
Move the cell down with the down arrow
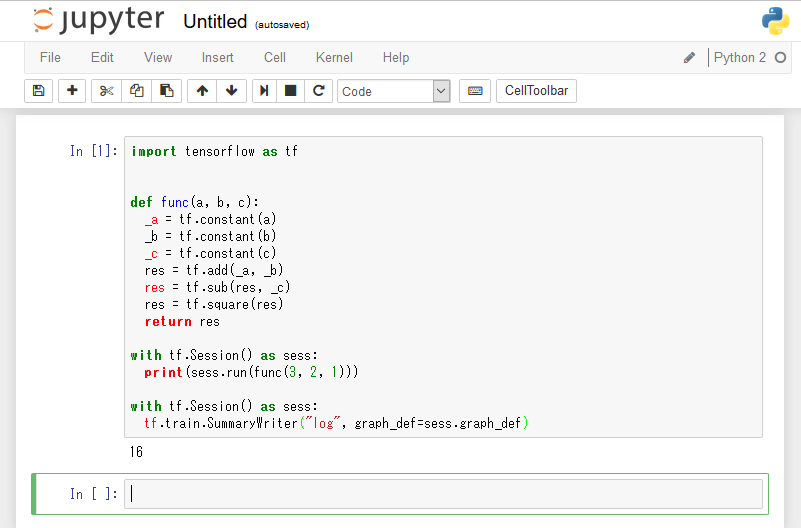coord(231,91)
